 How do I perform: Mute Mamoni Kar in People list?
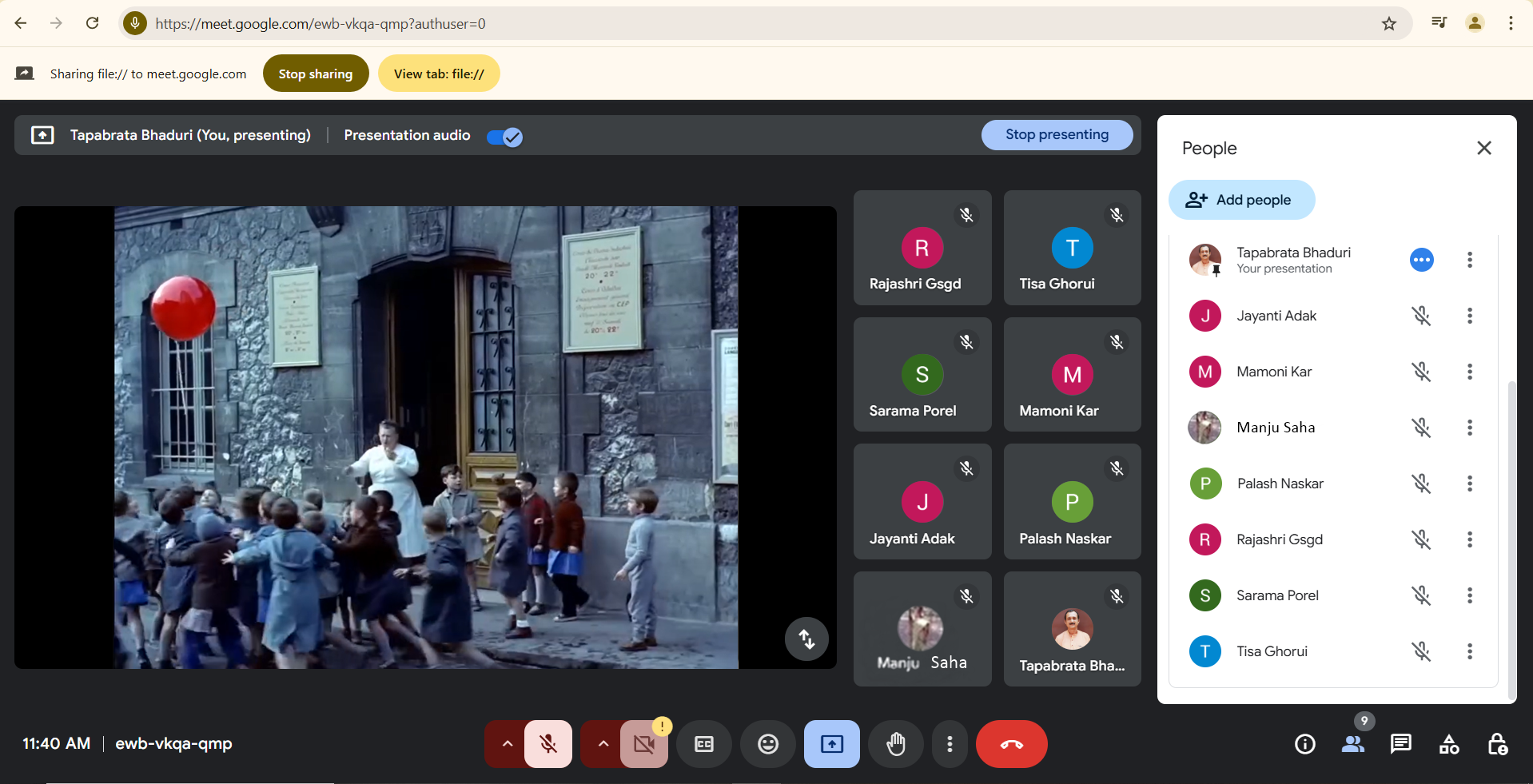[1421, 372]
